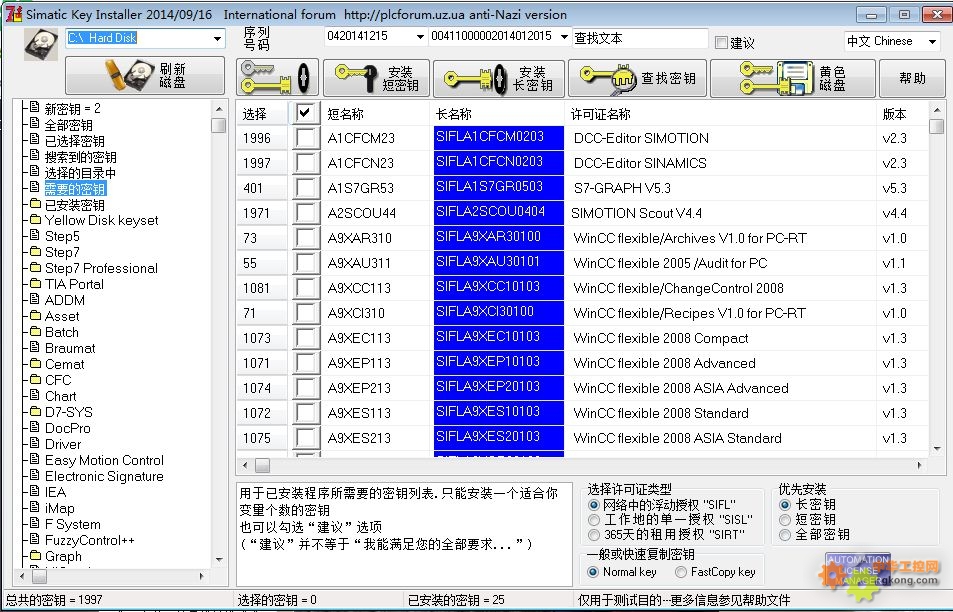
Task: Select 365-day rental "SIRT" radio button
Action: [594, 535]
